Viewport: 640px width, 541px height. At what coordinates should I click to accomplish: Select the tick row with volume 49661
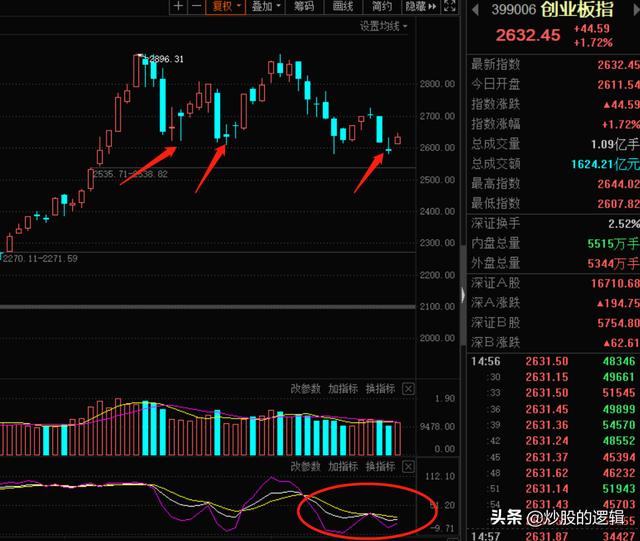coord(553,377)
